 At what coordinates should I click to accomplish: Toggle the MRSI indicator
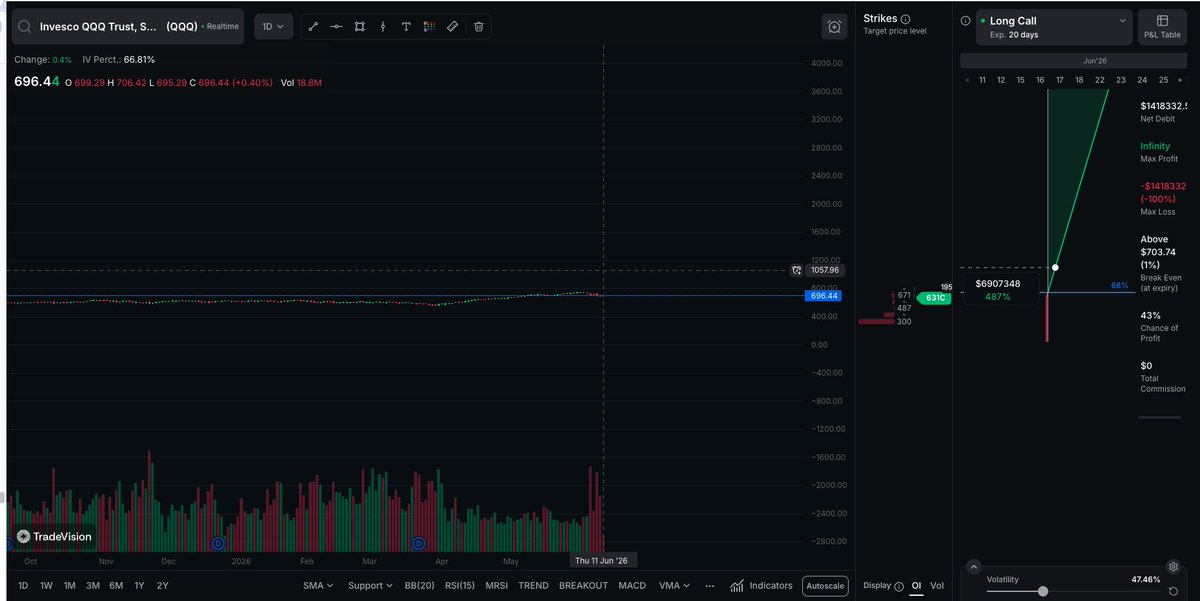(x=497, y=586)
